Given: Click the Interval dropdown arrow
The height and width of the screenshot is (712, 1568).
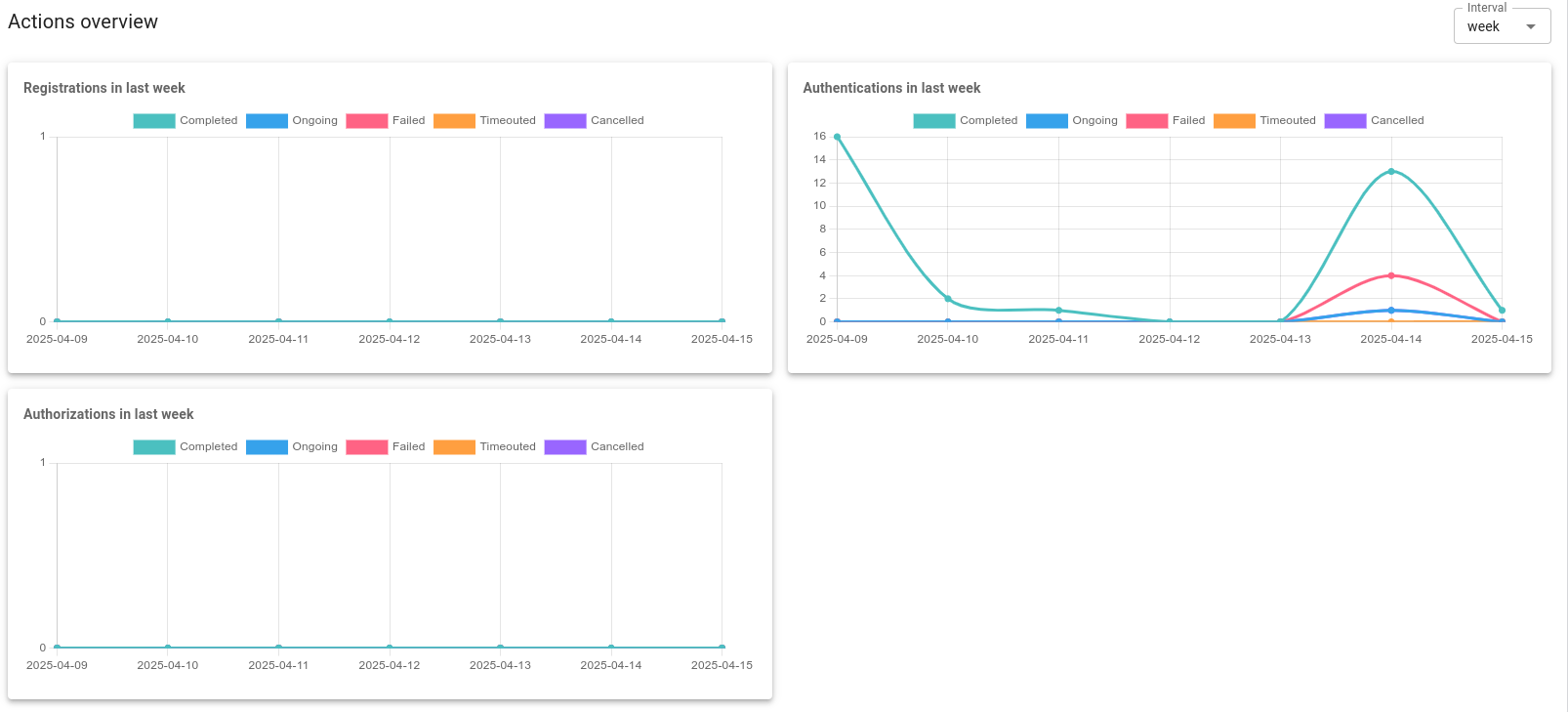Looking at the screenshot, I should 1531,27.
